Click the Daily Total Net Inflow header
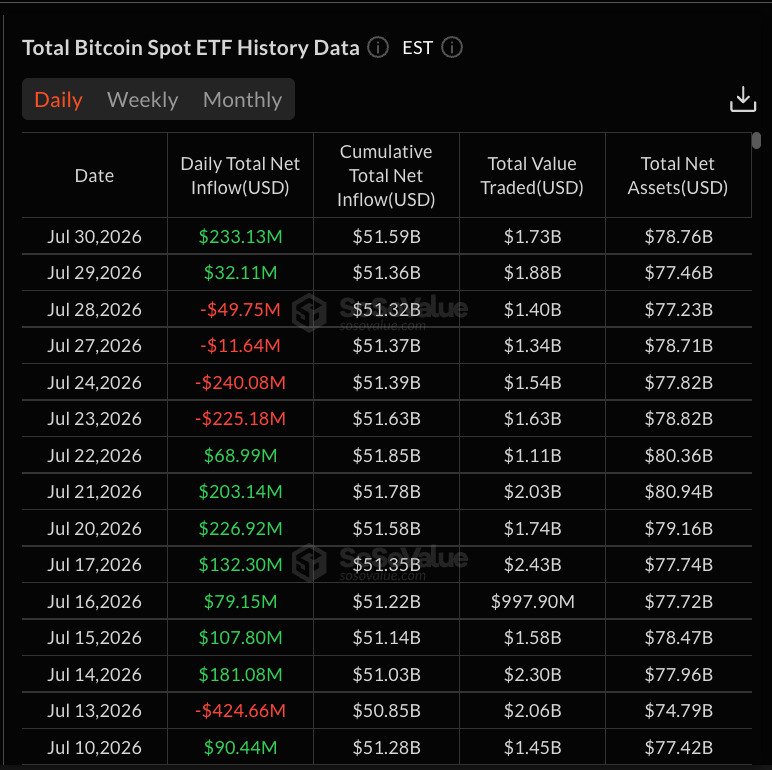The height and width of the screenshot is (770, 772). coord(240,176)
